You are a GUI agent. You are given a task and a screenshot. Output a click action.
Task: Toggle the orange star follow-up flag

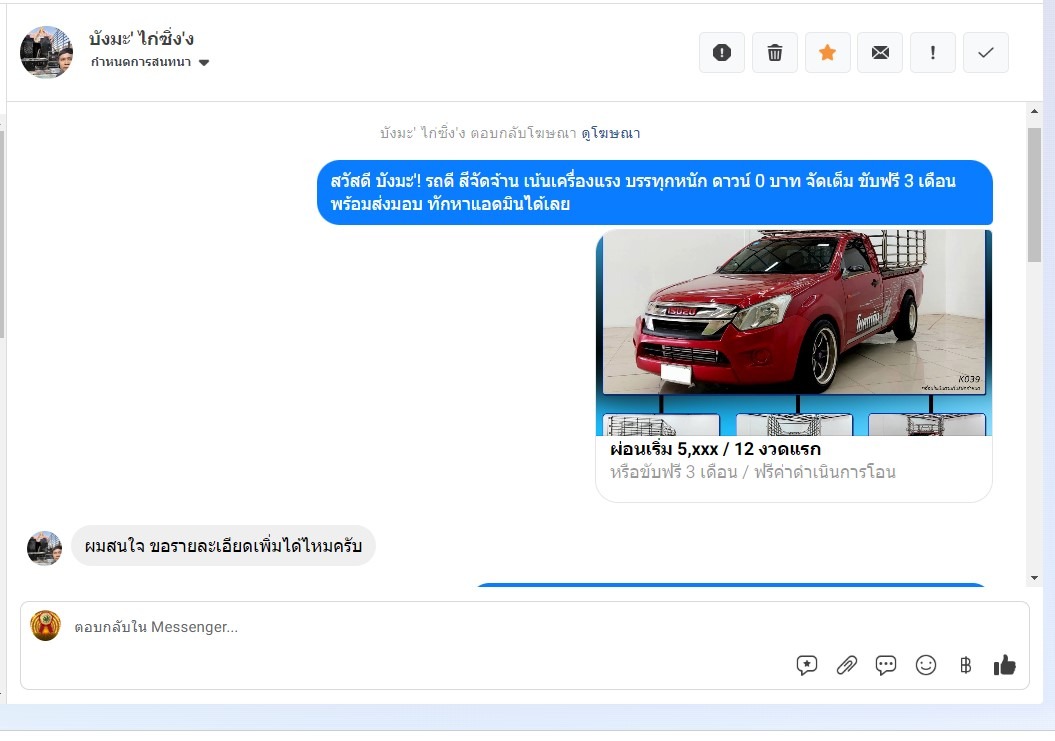(x=827, y=53)
